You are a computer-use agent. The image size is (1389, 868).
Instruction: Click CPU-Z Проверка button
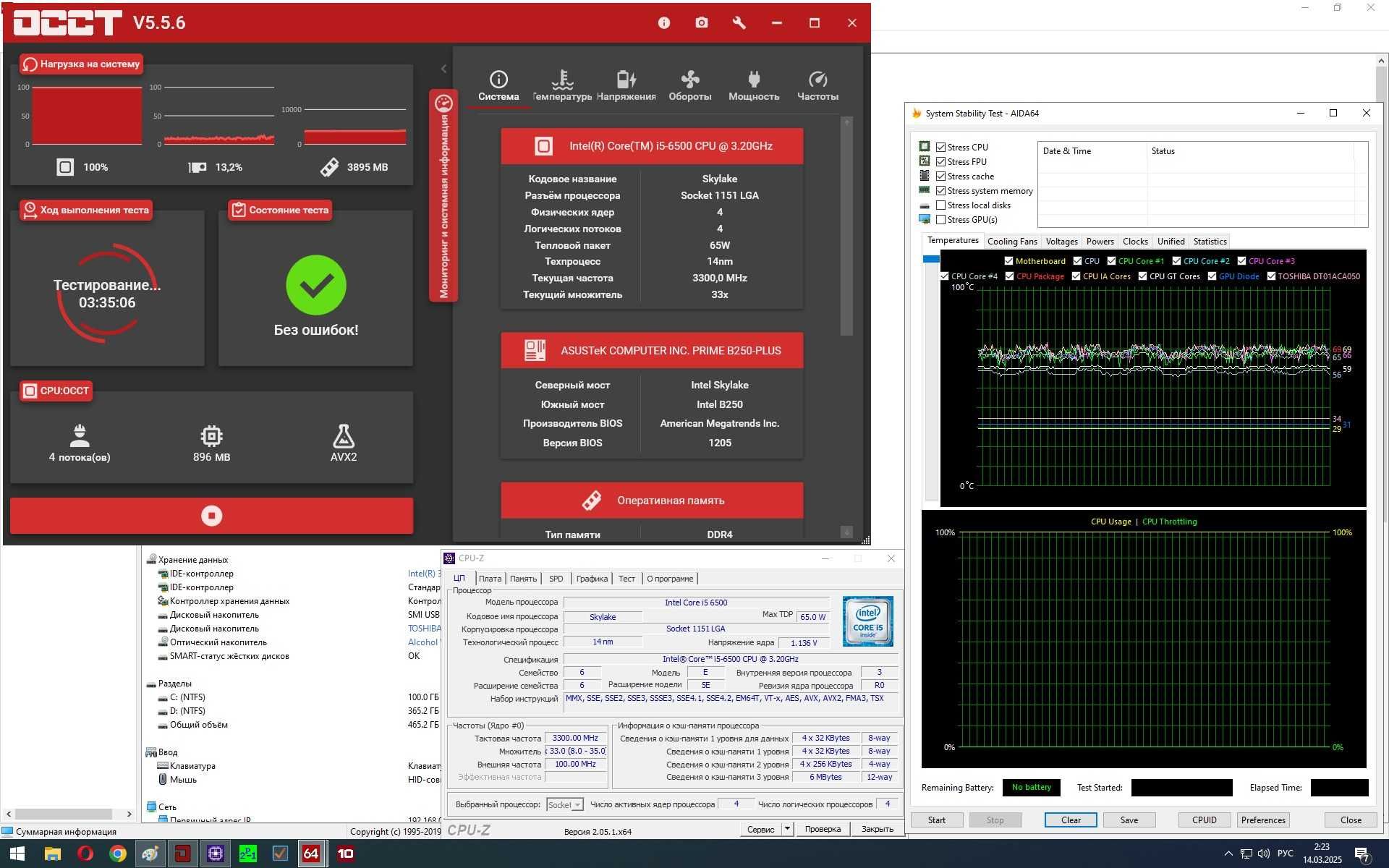pyautogui.click(x=823, y=829)
